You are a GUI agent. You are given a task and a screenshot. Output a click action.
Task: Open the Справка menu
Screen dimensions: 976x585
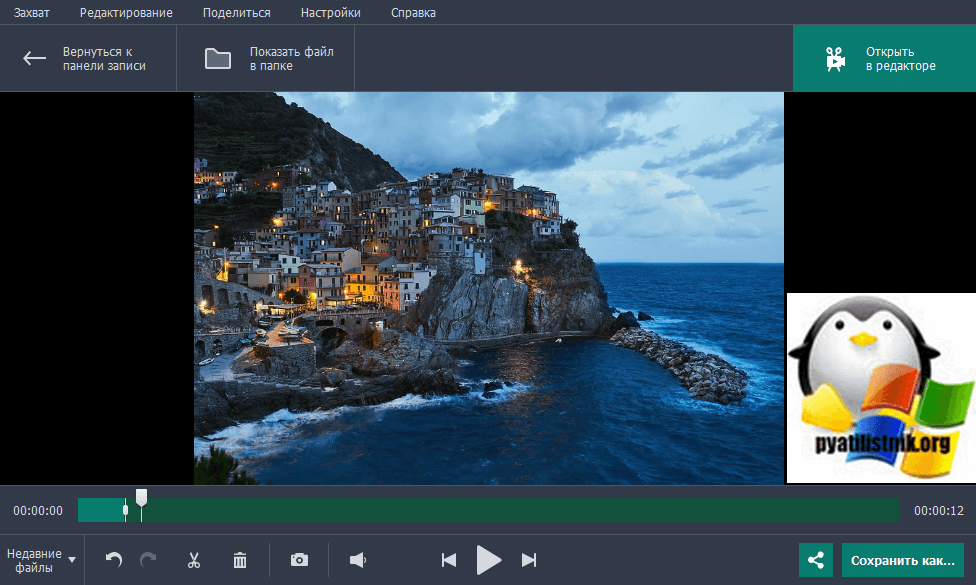(x=411, y=13)
